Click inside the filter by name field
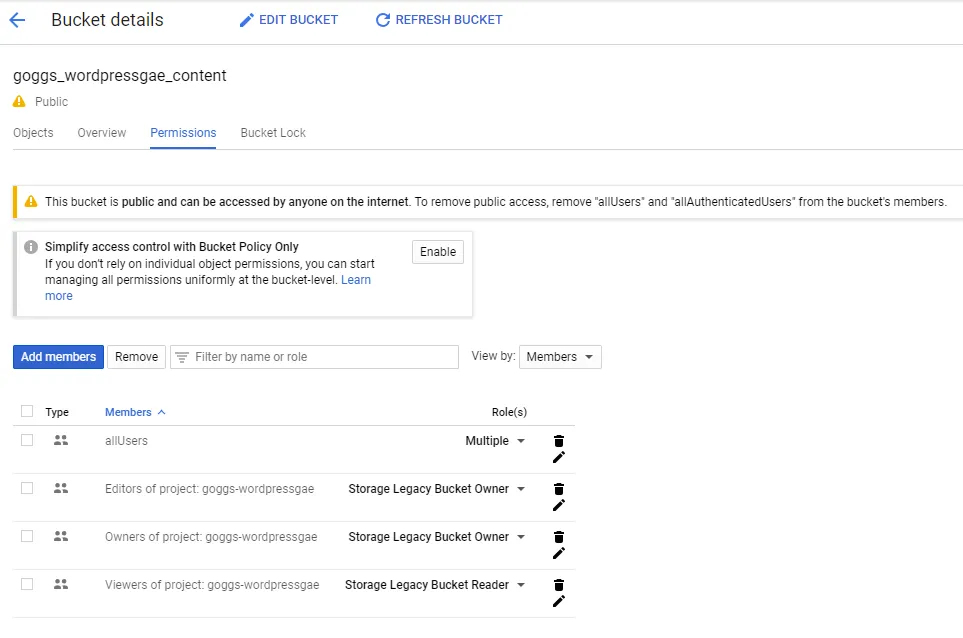Image resolution: width=963 pixels, height=638 pixels. [x=300, y=356]
